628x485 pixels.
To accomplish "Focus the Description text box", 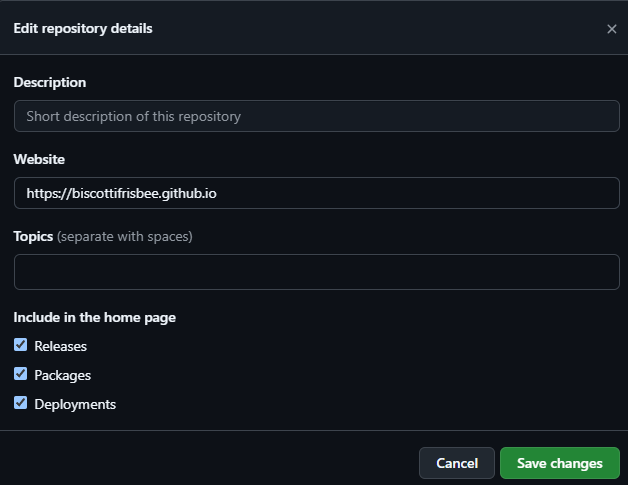I will click(x=316, y=116).
